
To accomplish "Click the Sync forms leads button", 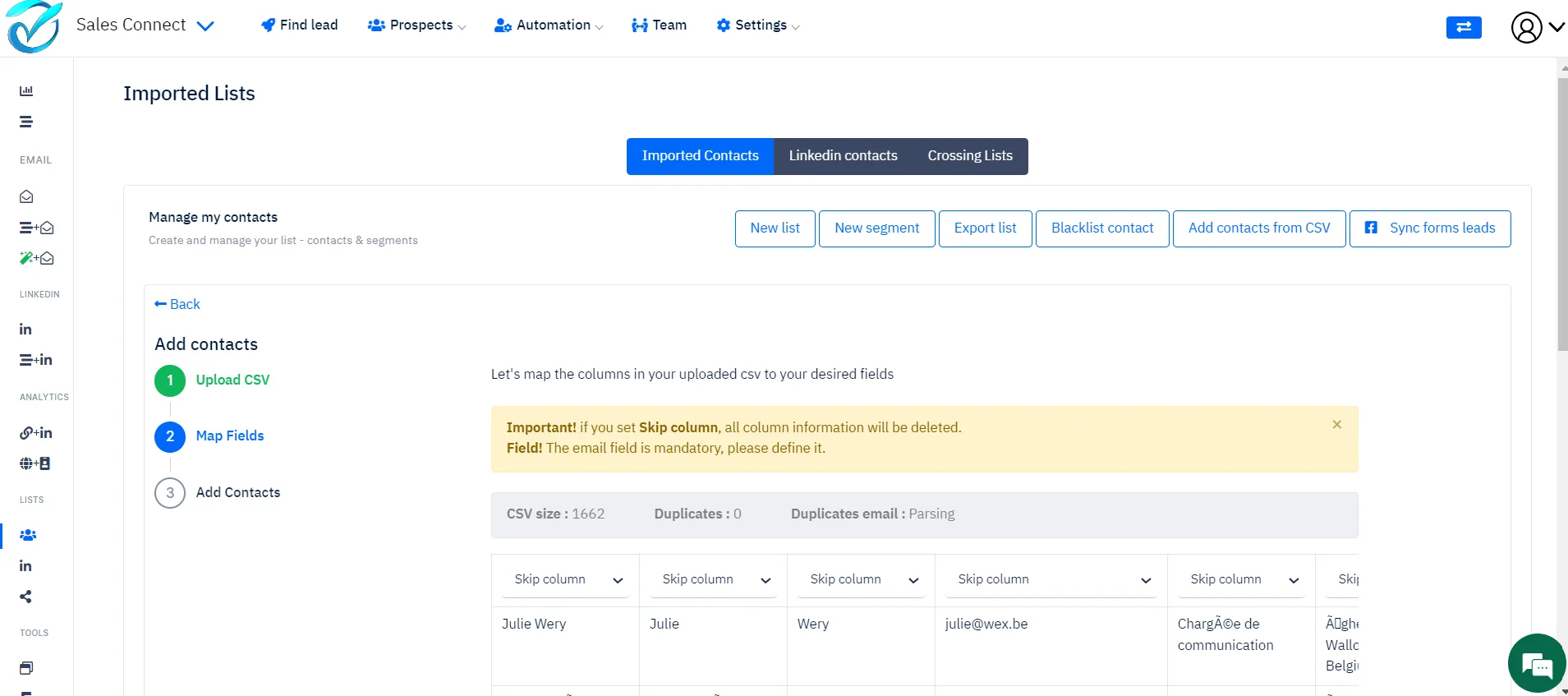I will coord(1430,228).
